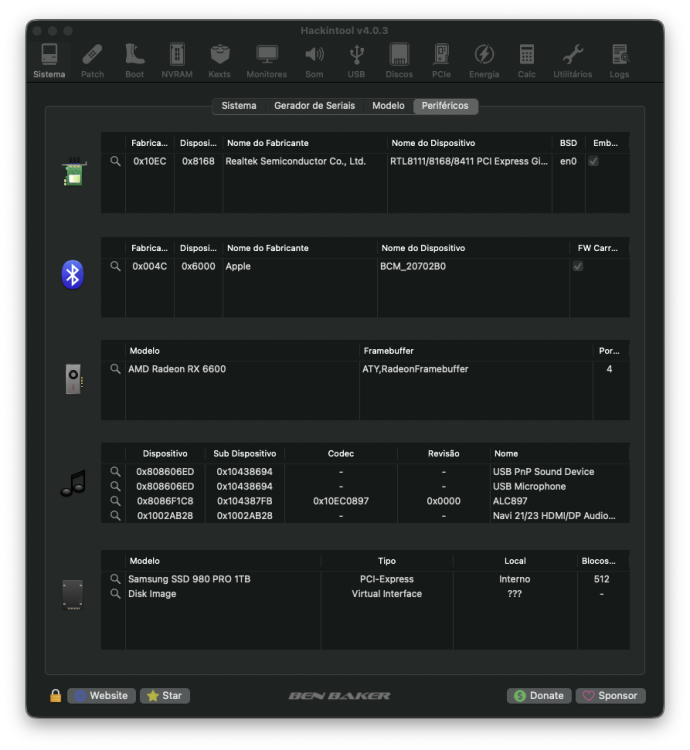Open the PCIe toolbar section
Viewport: 690px width, 750px height.
(441, 61)
